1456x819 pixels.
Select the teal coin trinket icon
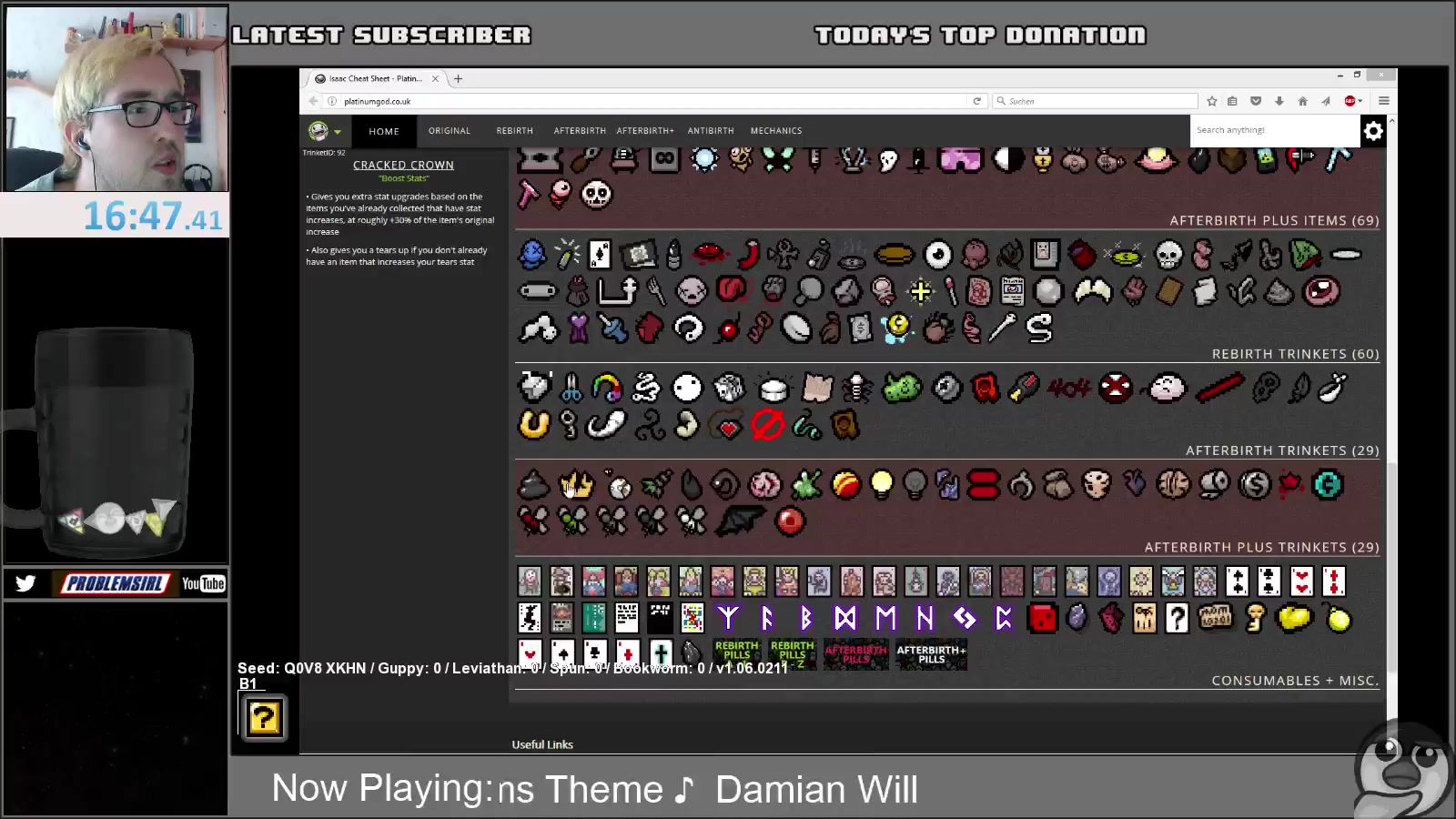[x=1328, y=485]
